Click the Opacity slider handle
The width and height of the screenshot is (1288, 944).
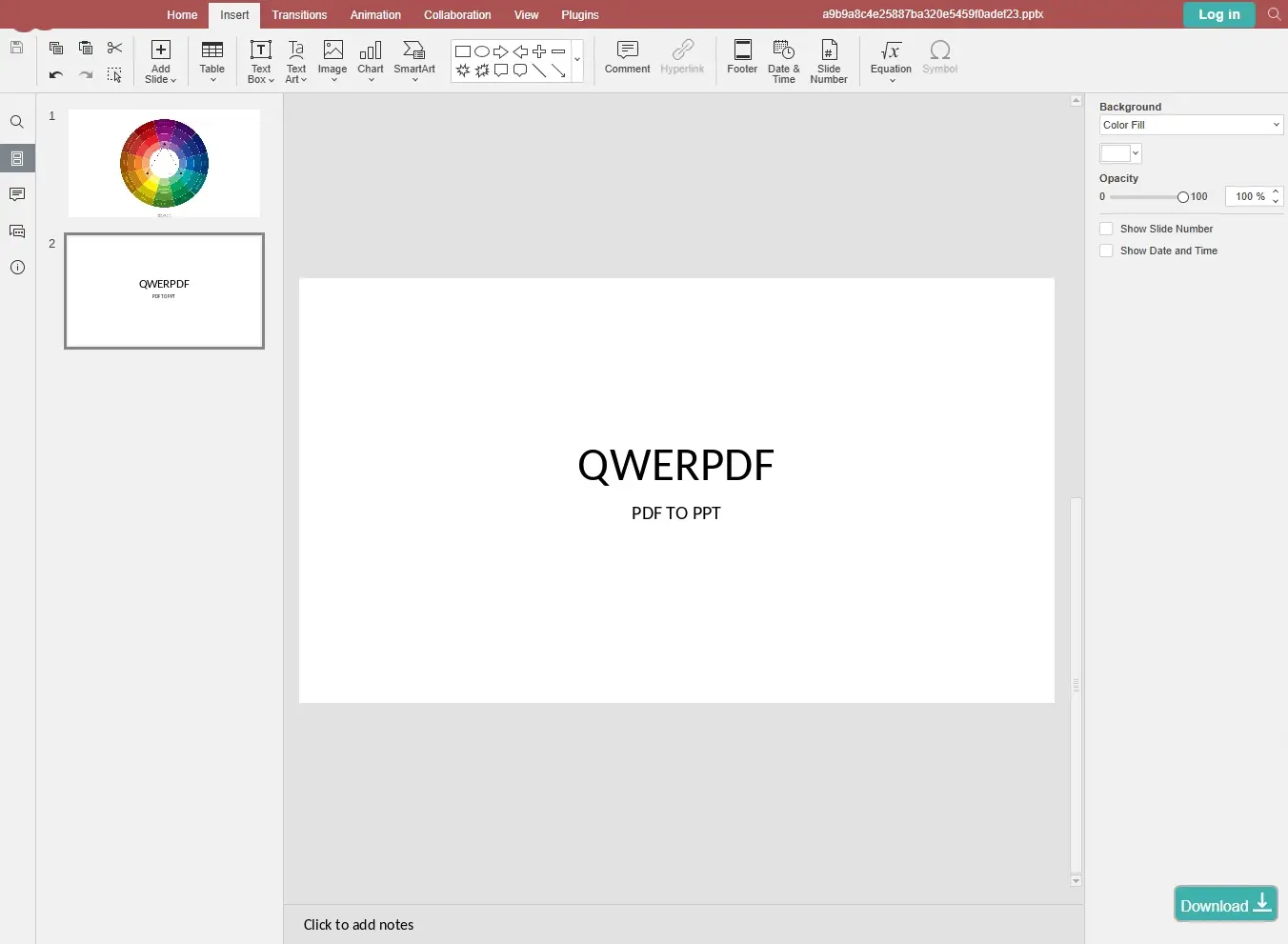click(x=1182, y=197)
